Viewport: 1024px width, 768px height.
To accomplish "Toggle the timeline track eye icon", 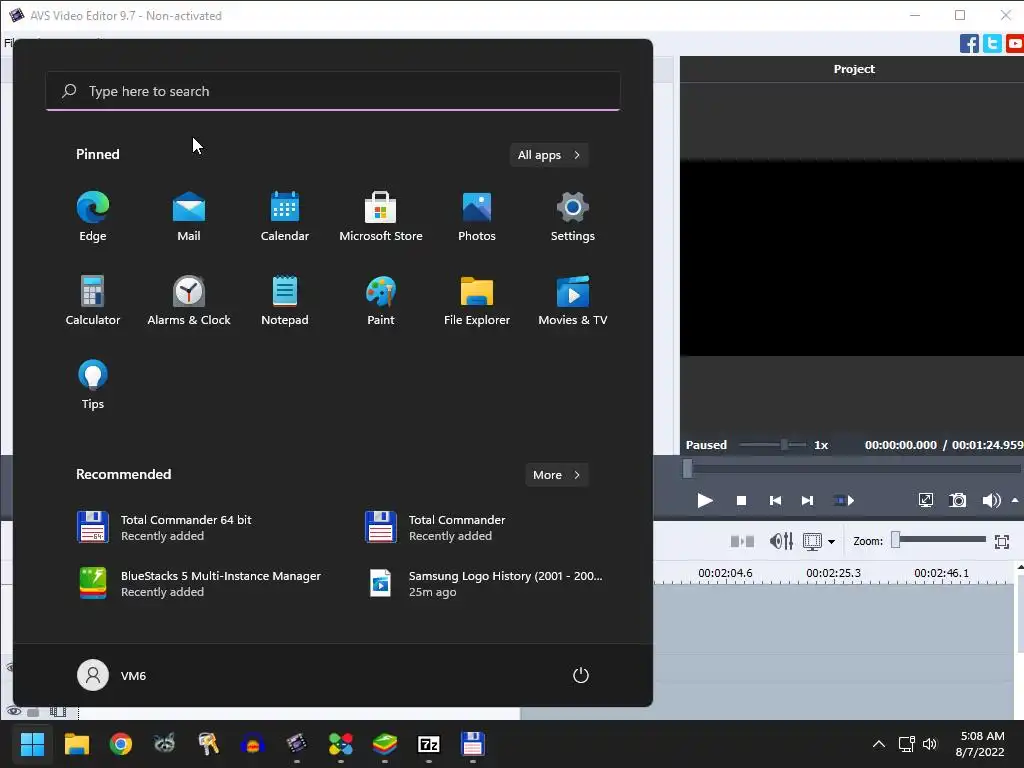I will coord(14,711).
